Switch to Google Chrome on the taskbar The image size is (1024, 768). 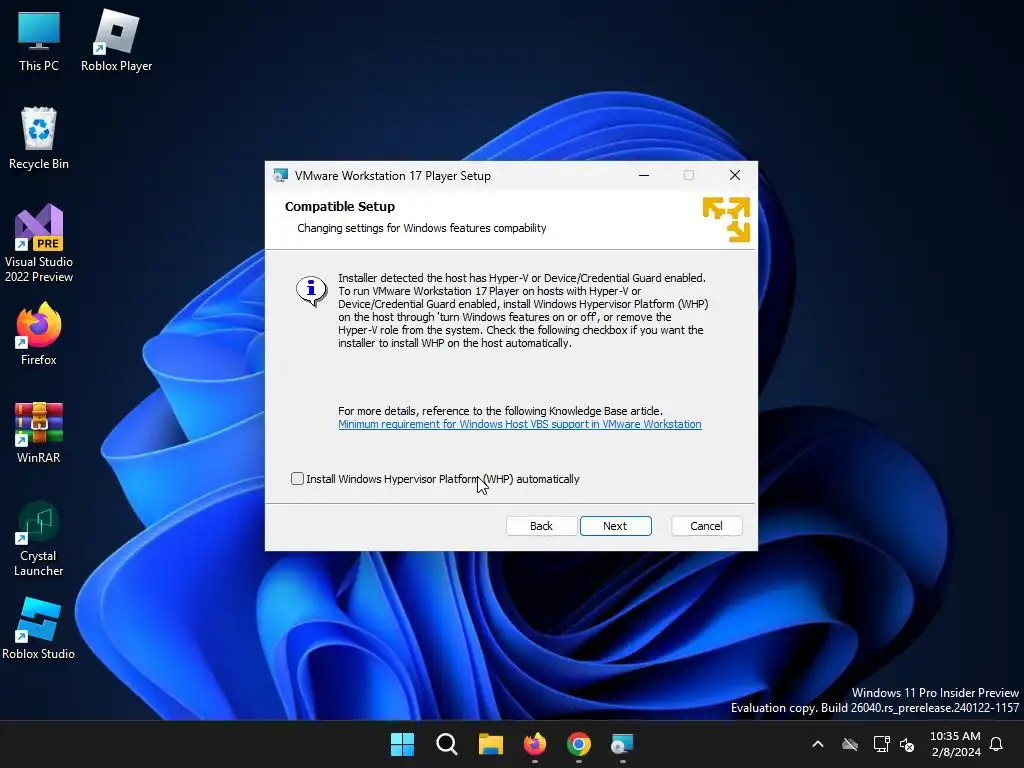(579, 744)
